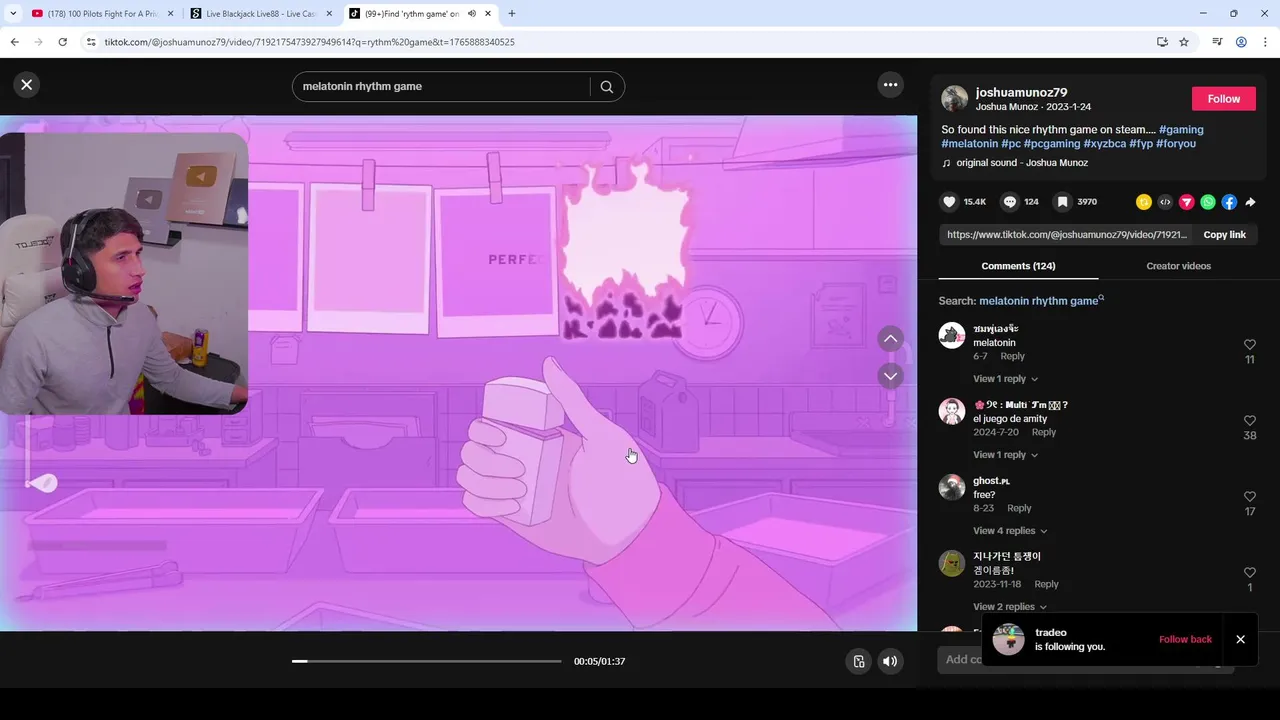Share the video to WhatsApp
This screenshot has height=720, width=1280.
pyautogui.click(x=1208, y=202)
